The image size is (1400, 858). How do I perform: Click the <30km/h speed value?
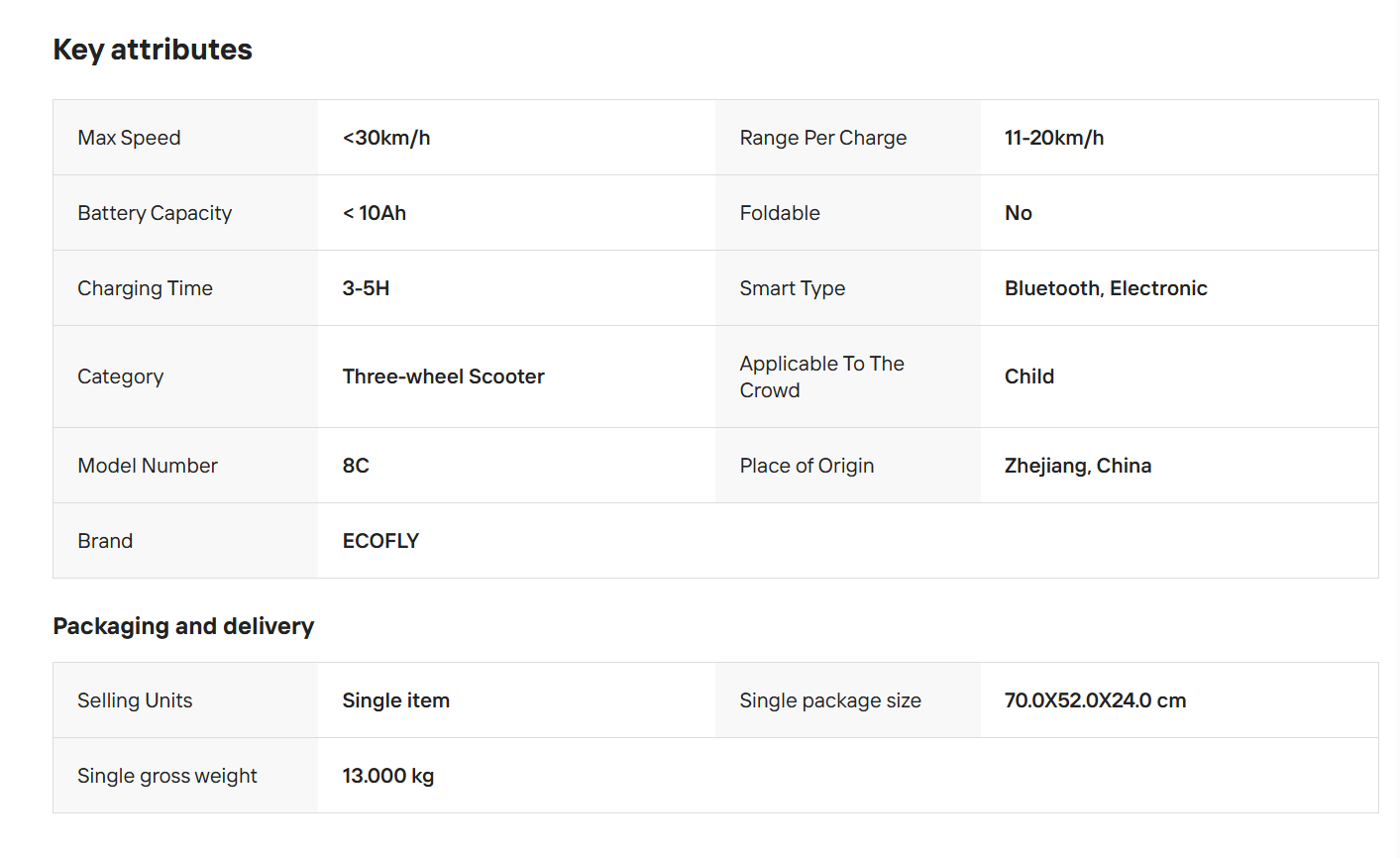tap(386, 138)
